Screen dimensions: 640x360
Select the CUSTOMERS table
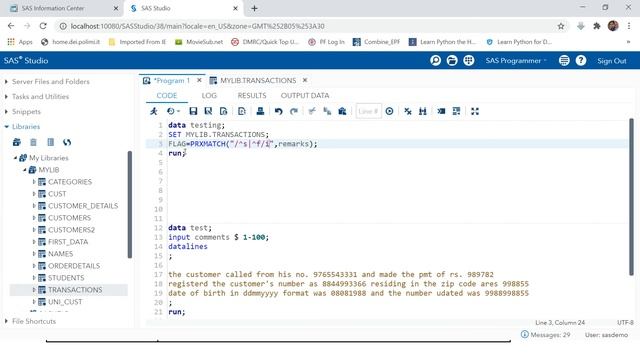tap(69, 218)
